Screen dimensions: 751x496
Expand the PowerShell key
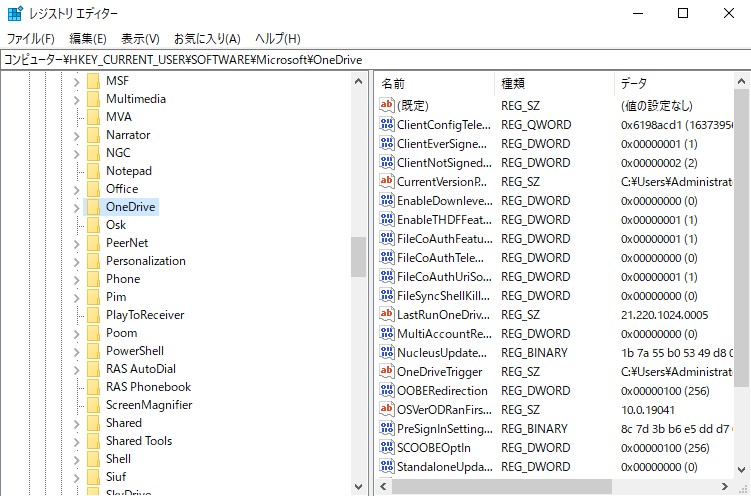coord(77,352)
